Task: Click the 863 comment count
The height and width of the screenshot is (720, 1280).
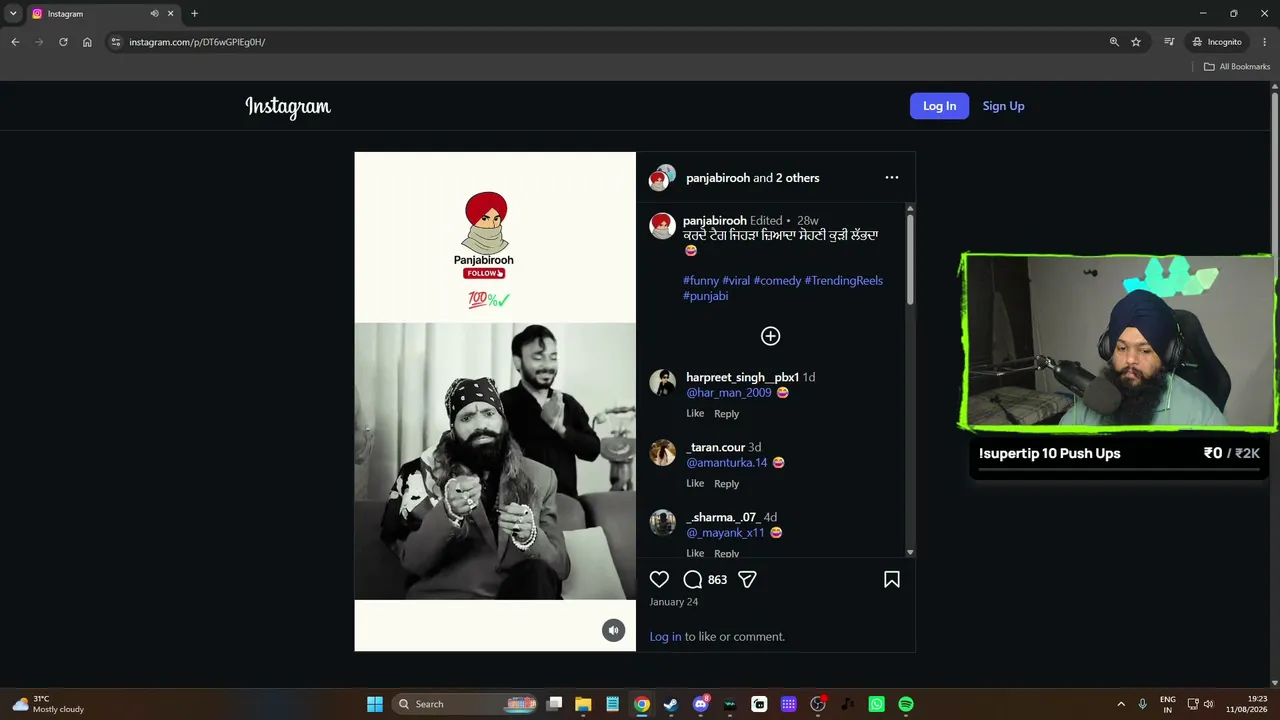Action: pos(717,580)
